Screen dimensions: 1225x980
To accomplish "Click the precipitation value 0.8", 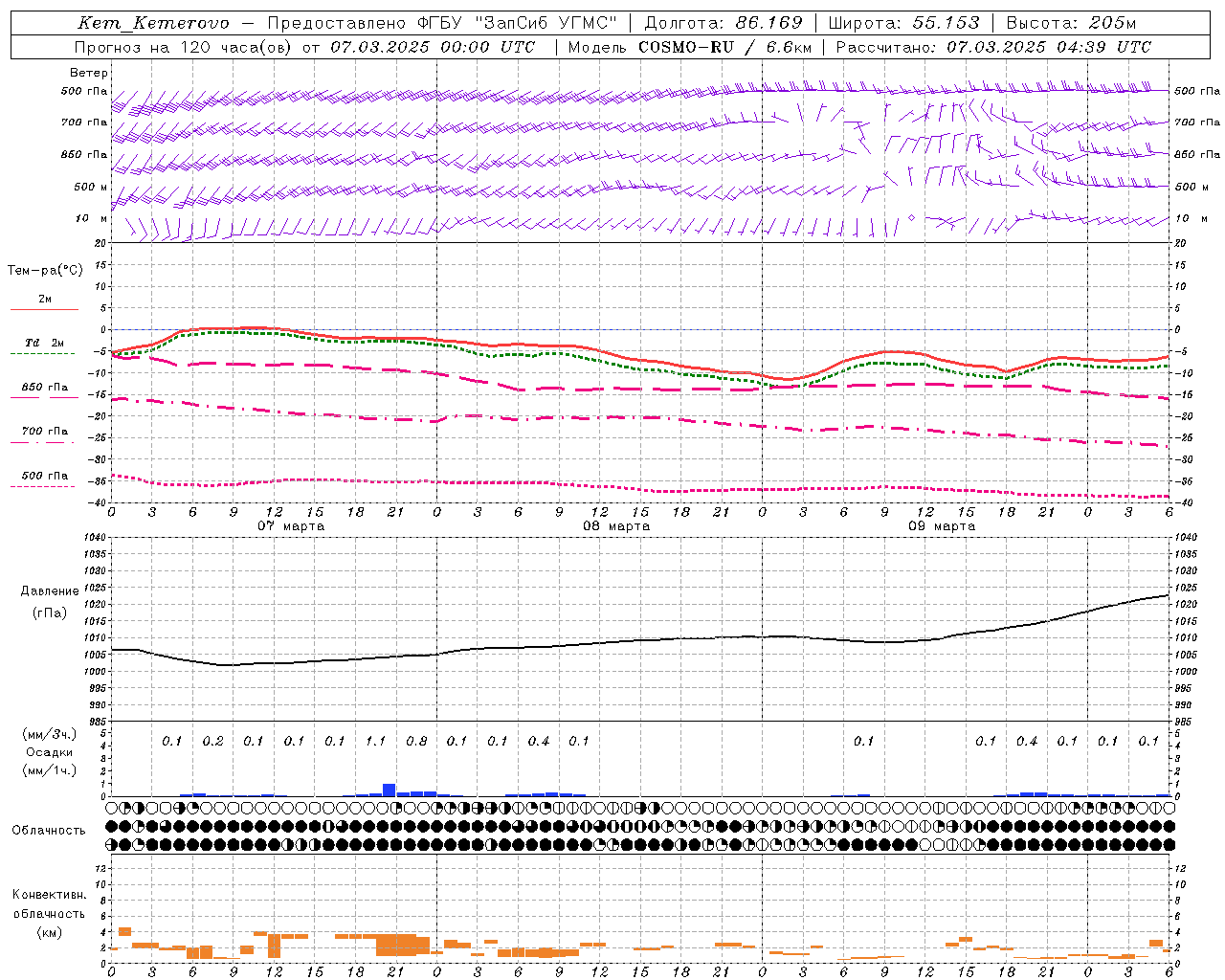I will 416,741.
